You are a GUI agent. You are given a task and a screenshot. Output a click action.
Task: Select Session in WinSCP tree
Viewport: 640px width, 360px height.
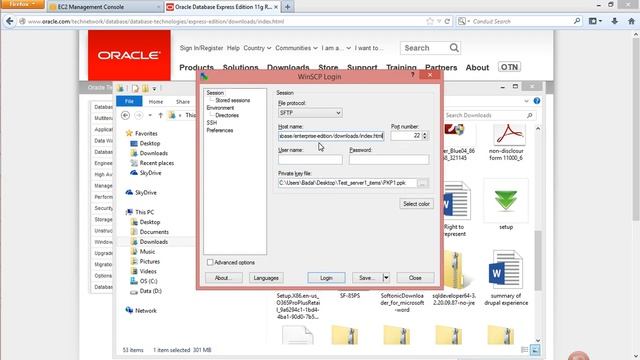[215, 93]
